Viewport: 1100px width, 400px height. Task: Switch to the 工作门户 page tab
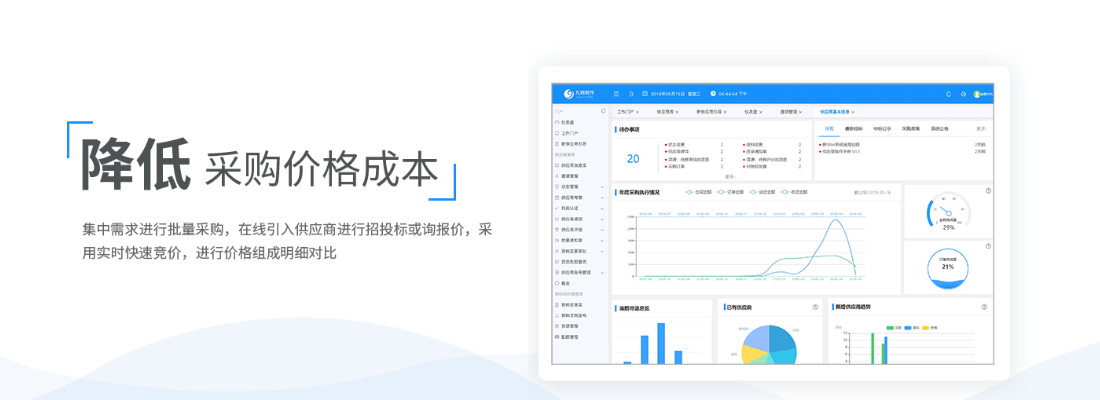click(x=626, y=112)
